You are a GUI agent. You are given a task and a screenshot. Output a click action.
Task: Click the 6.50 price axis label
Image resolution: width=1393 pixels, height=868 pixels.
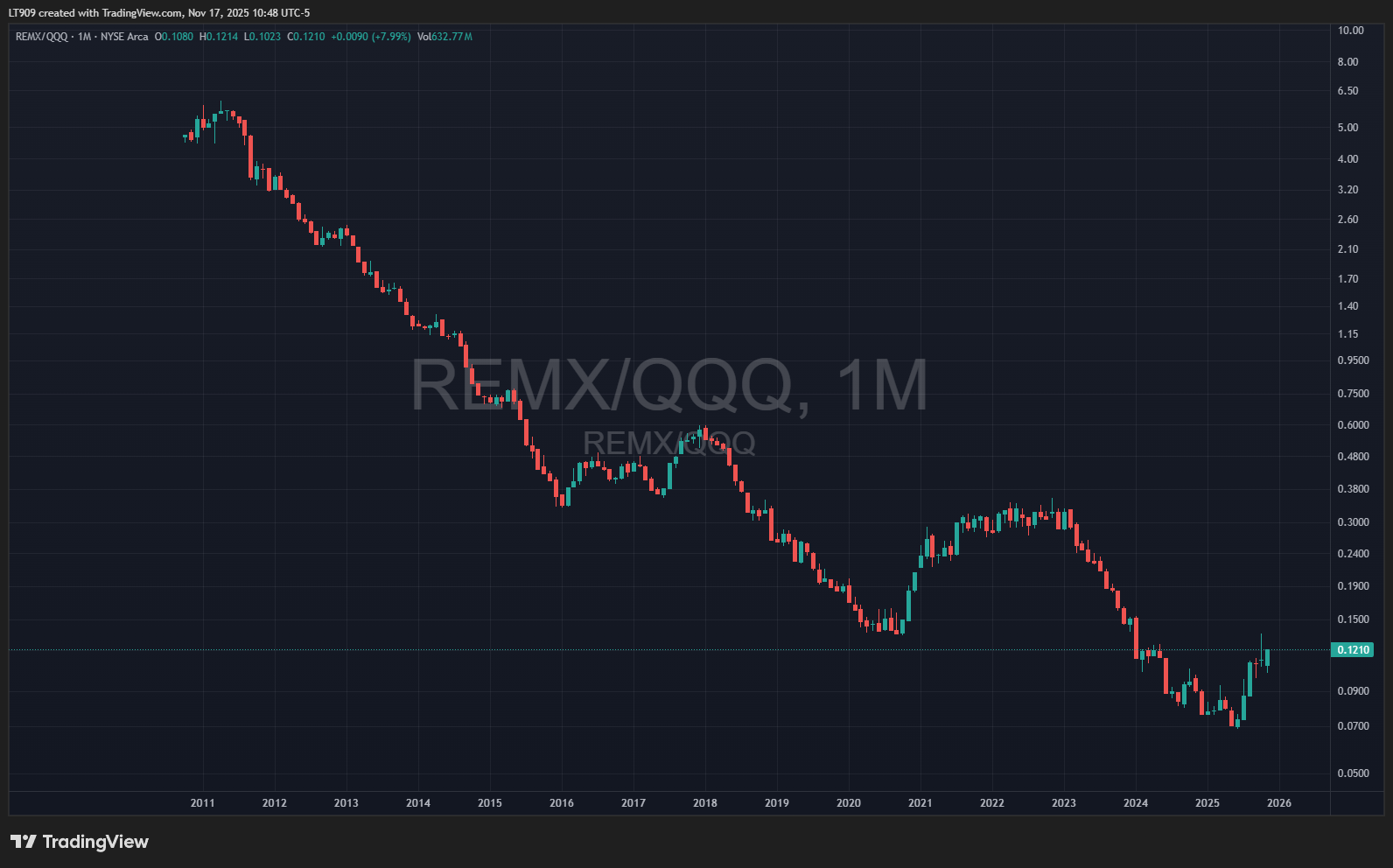pyautogui.click(x=1348, y=91)
